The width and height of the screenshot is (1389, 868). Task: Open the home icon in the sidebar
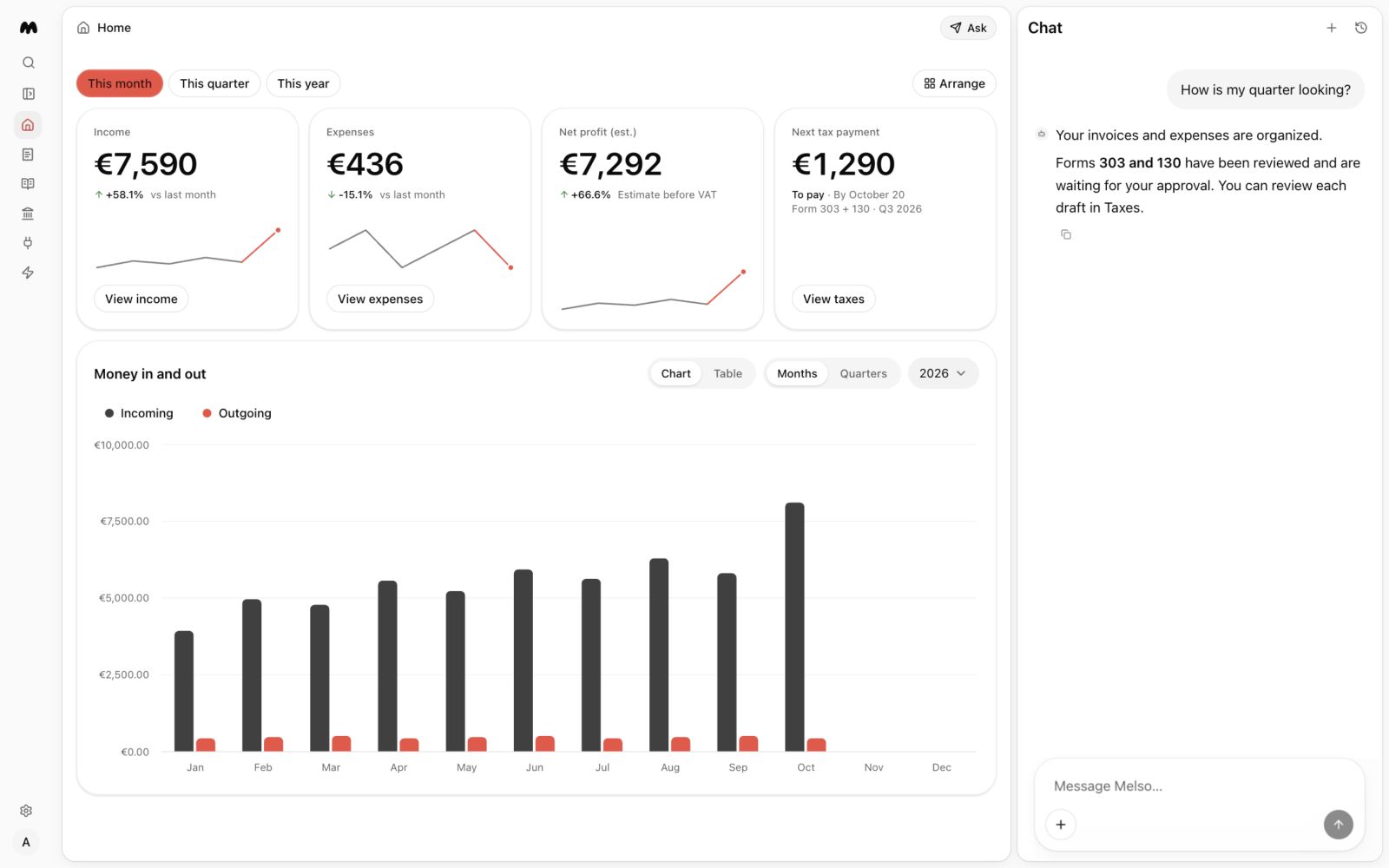coord(28,124)
